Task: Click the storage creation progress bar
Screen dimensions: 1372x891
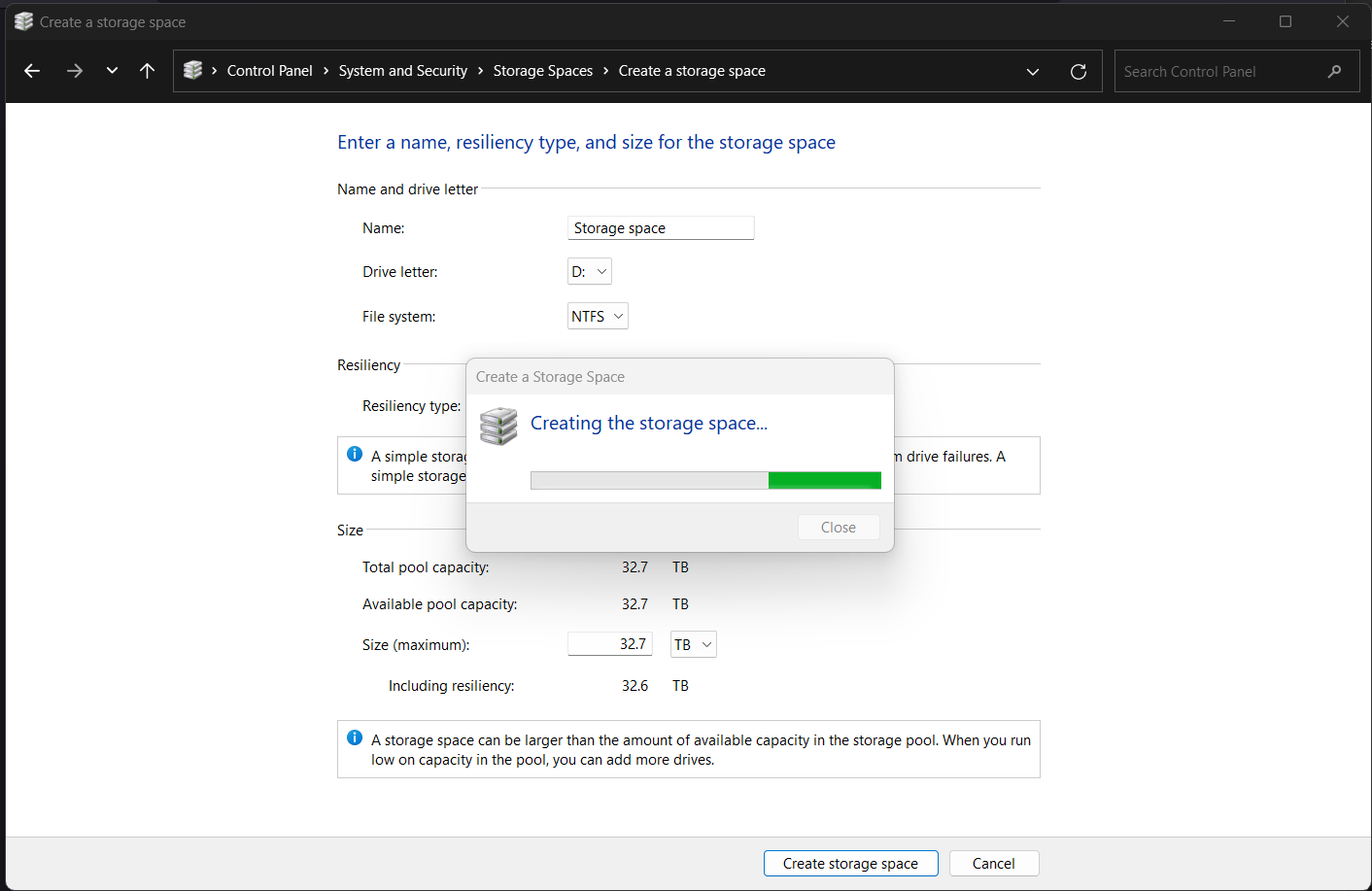Action: pyautogui.click(x=705, y=480)
